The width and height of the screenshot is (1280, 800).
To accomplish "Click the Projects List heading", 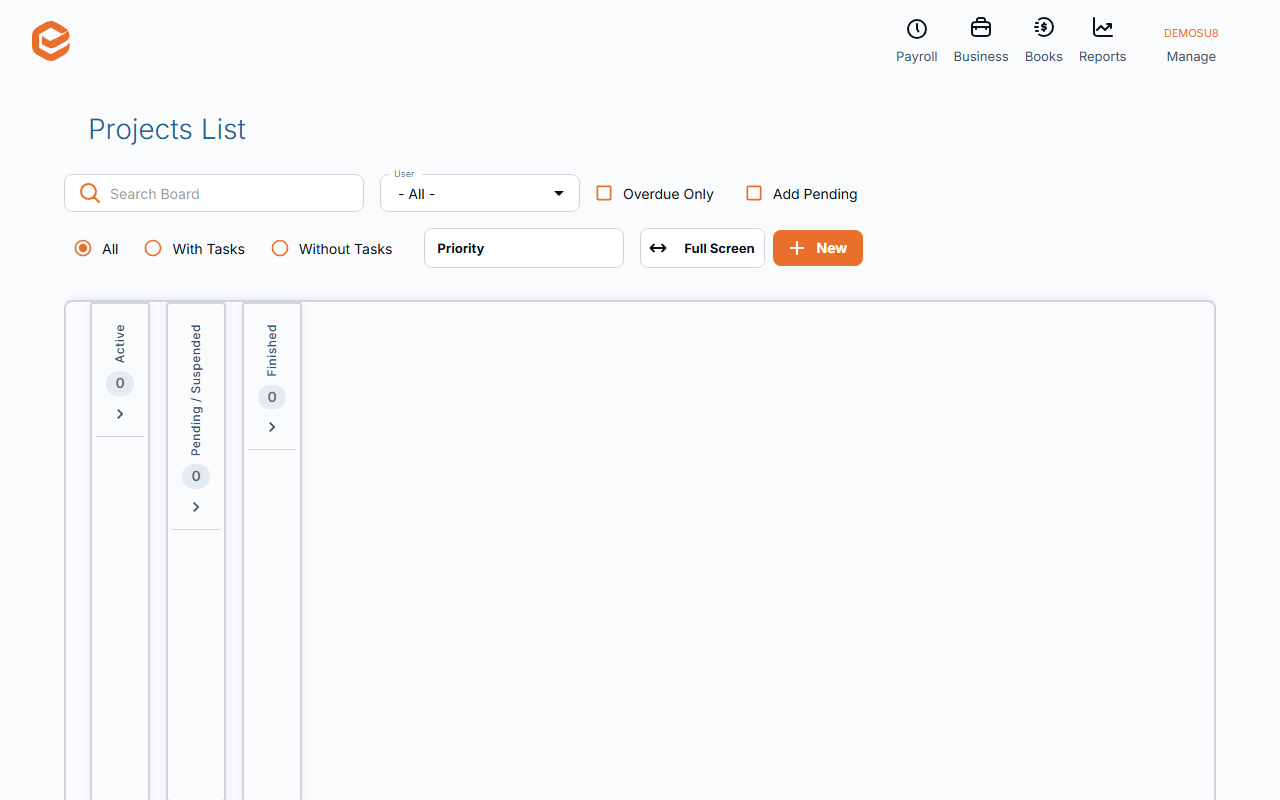I will (x=167, y=129).
